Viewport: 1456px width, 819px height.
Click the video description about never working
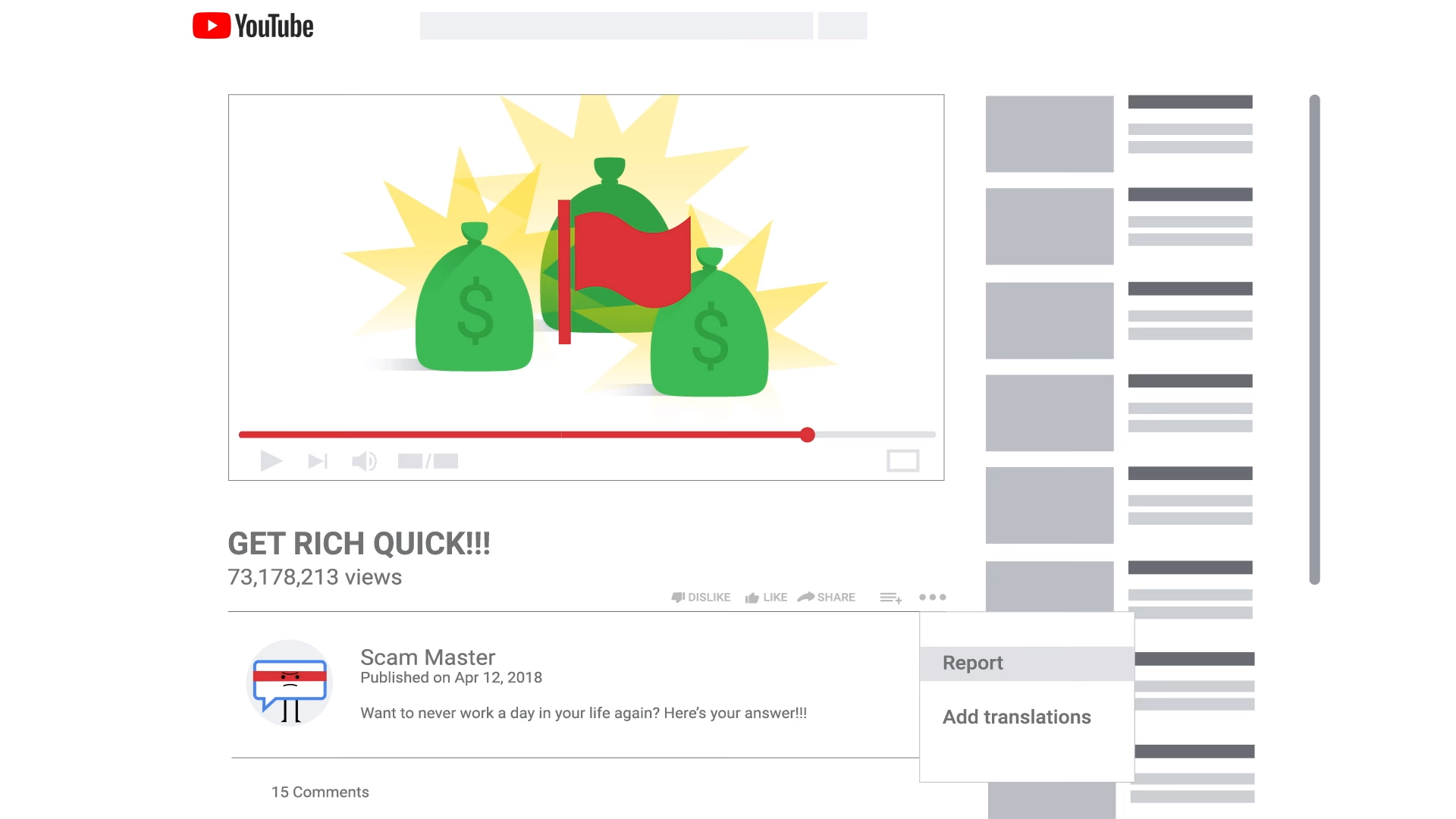[x=583, y=714]
